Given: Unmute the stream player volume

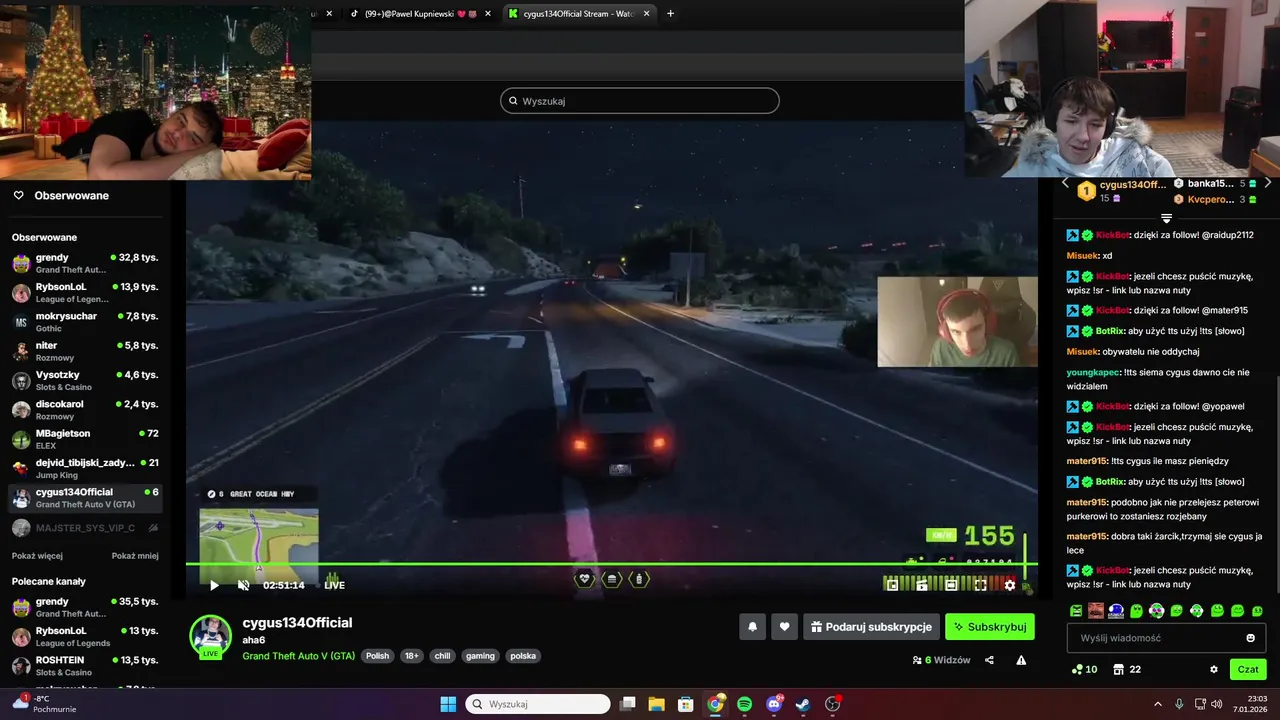Looking at the screenshot, I should click(243, 585).
